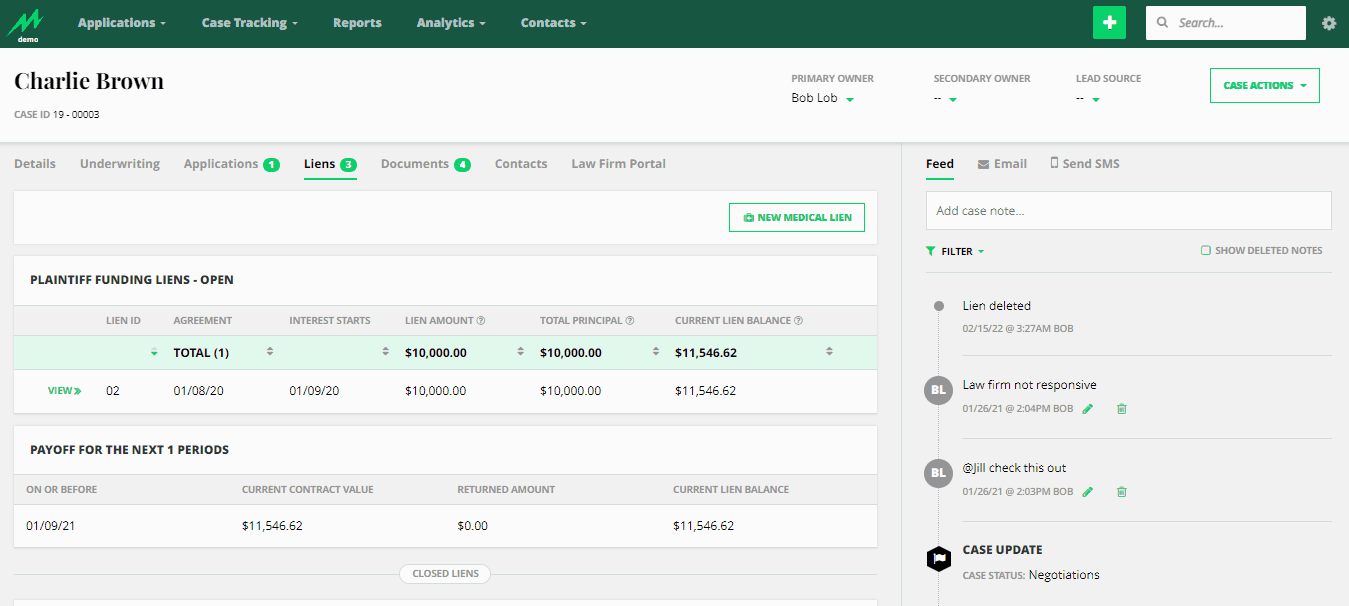Viewport: 1349px width, 606px height.
Task: Click the New Medical Lien button
Action: pyautogui.click(x=796, y=217)
